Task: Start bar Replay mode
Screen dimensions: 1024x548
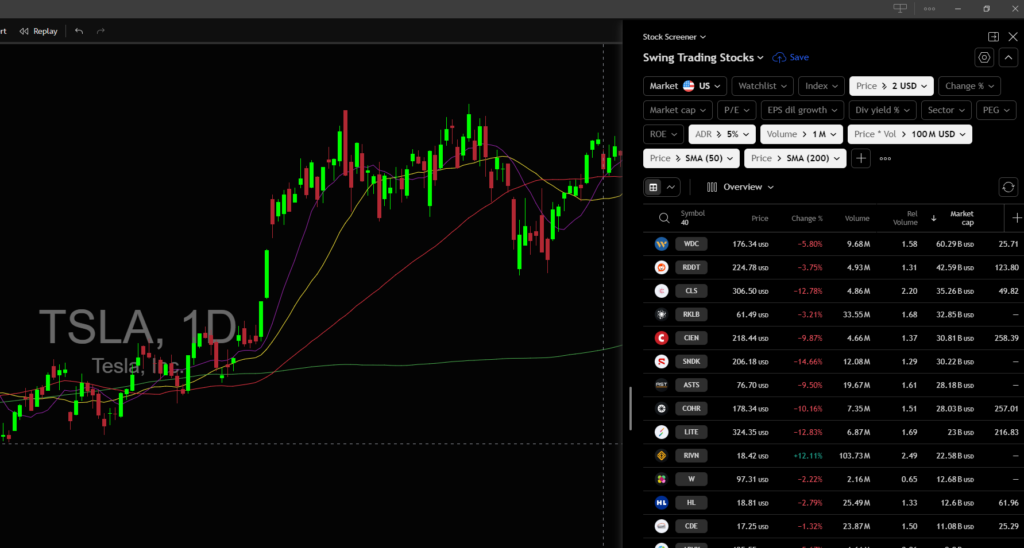Action: pyautogui.click(x=39, y=31)
